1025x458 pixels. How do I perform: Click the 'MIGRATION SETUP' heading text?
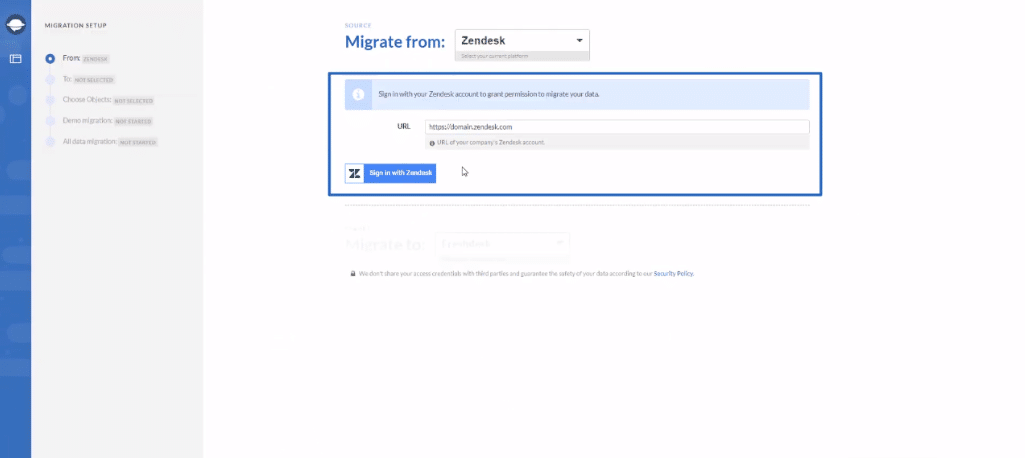tap(76, 26)
